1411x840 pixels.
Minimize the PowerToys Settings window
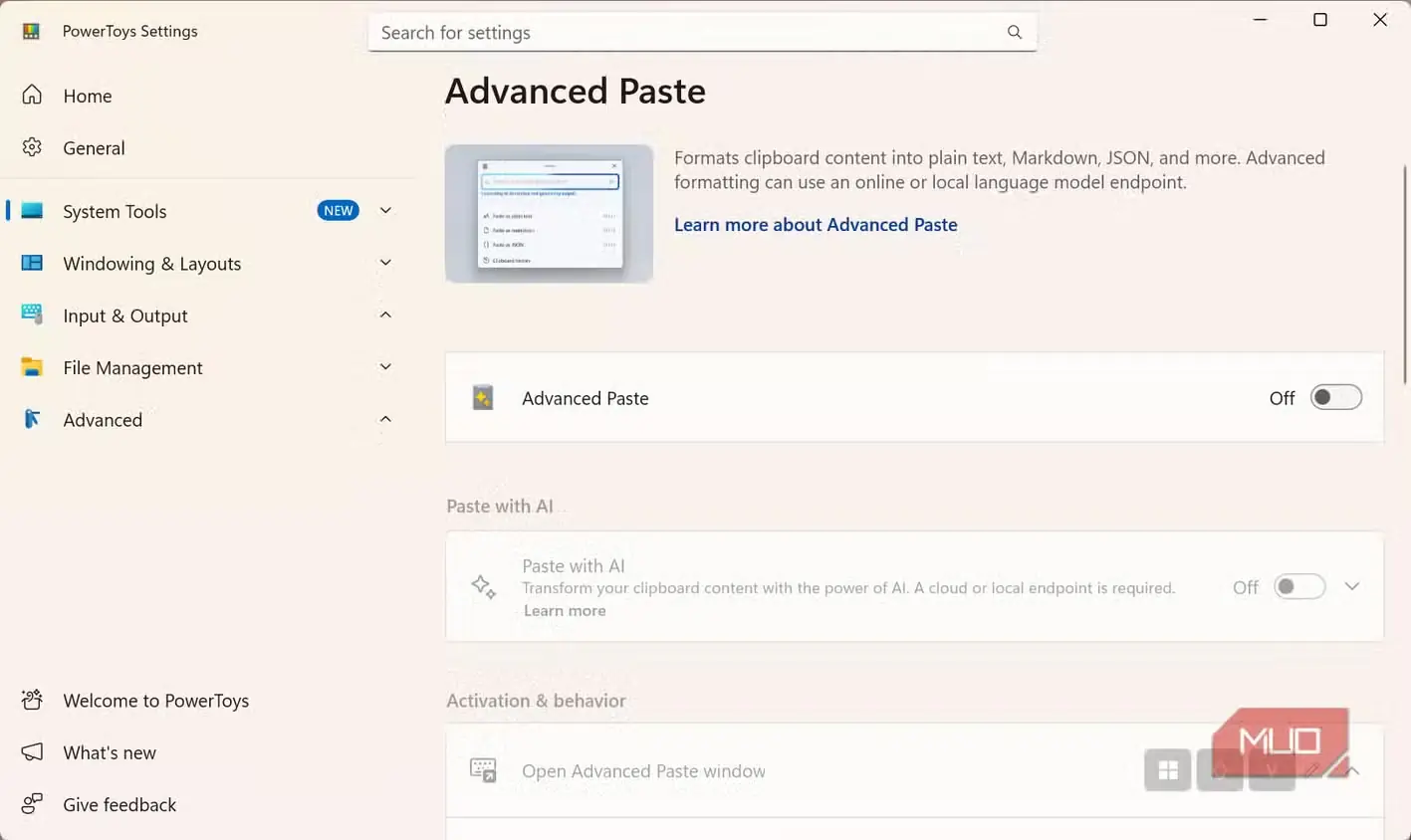point(1260,20)
